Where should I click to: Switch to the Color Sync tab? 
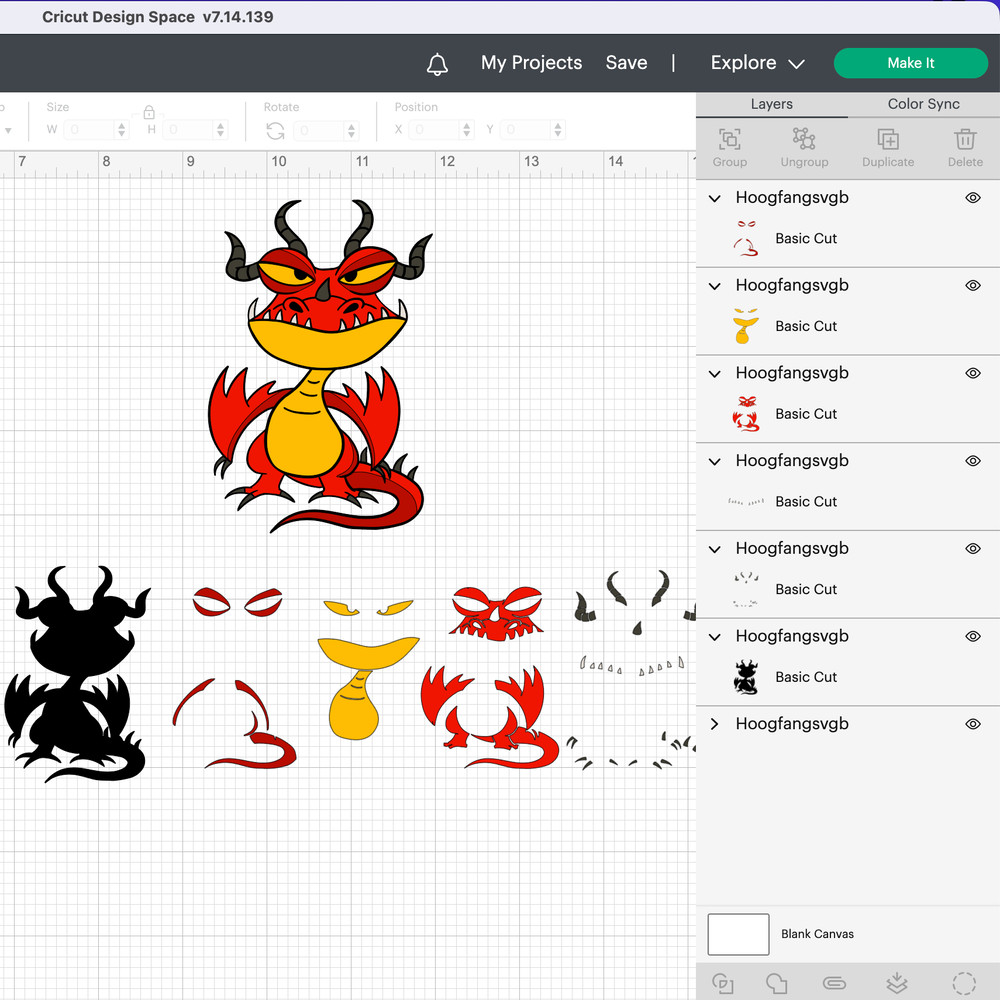coord(923,104)
